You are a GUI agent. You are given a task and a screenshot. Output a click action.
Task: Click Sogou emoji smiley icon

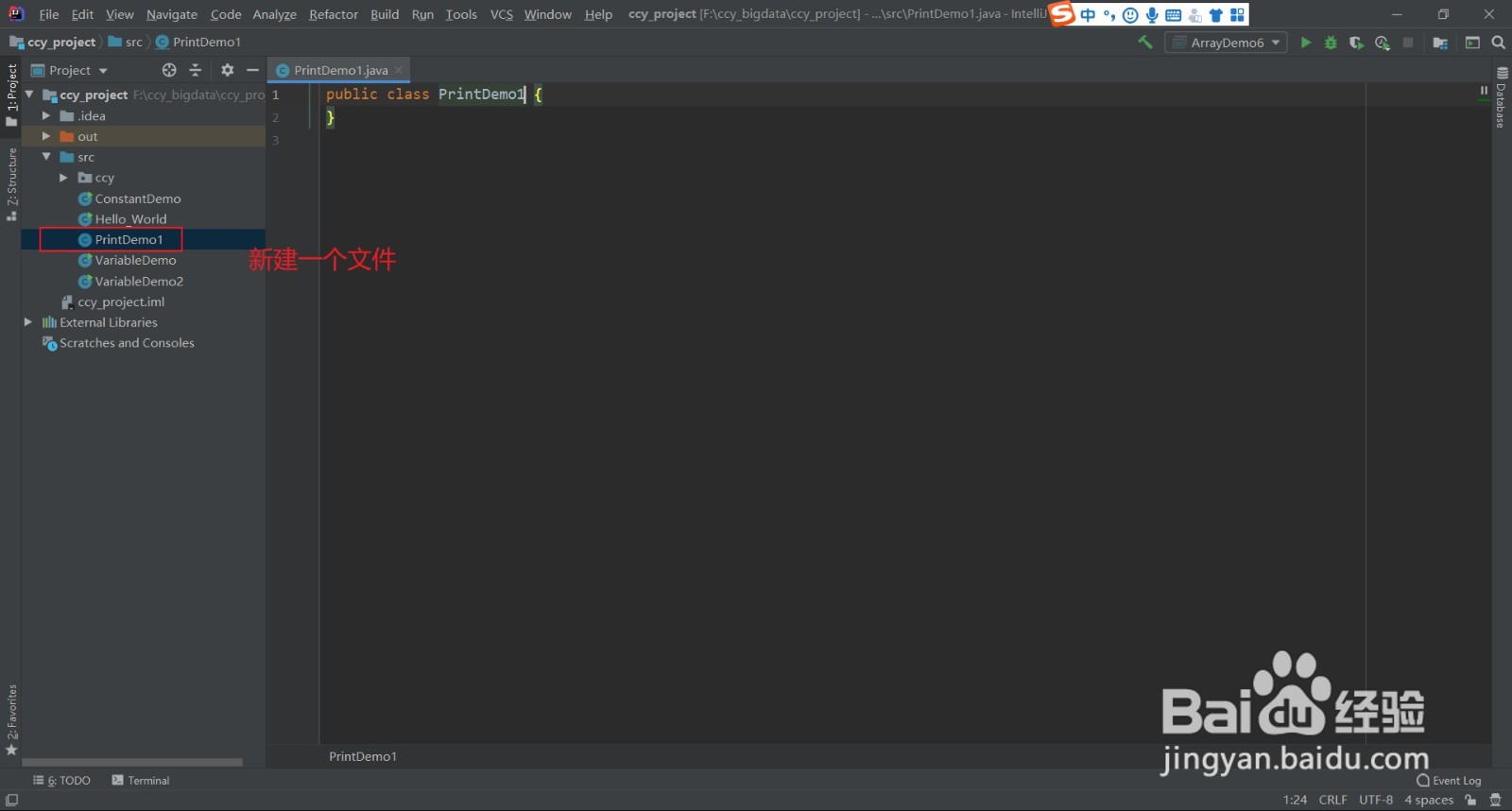point(1130,15)
